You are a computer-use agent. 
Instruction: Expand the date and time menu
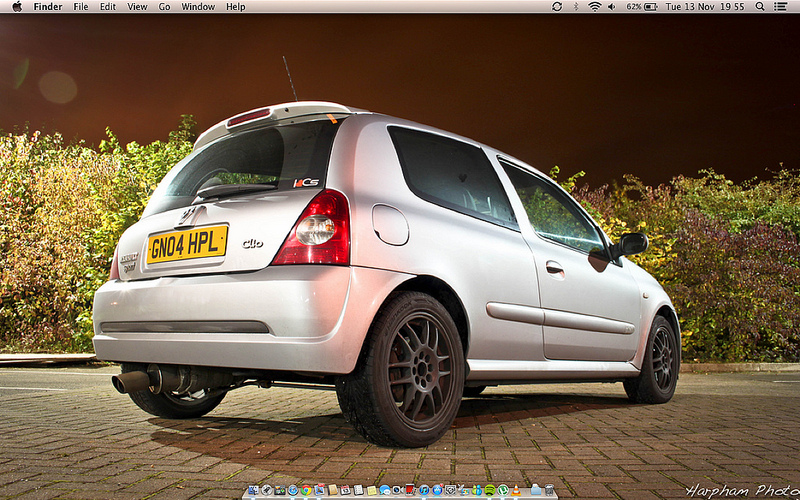coord(704,6)
